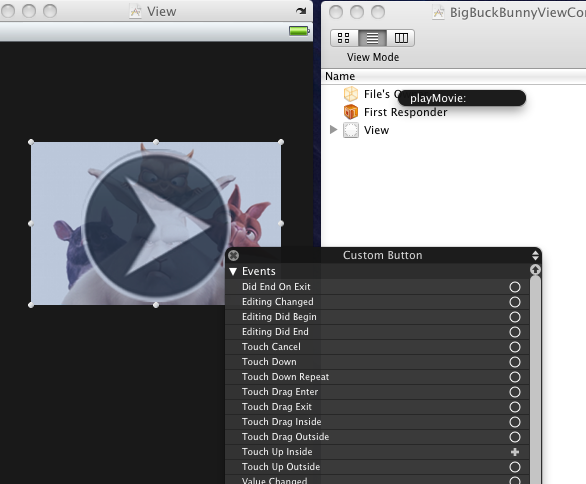Screen dimensions: 586x484
Task: Select the View object icon
Action: click(351, 130)
